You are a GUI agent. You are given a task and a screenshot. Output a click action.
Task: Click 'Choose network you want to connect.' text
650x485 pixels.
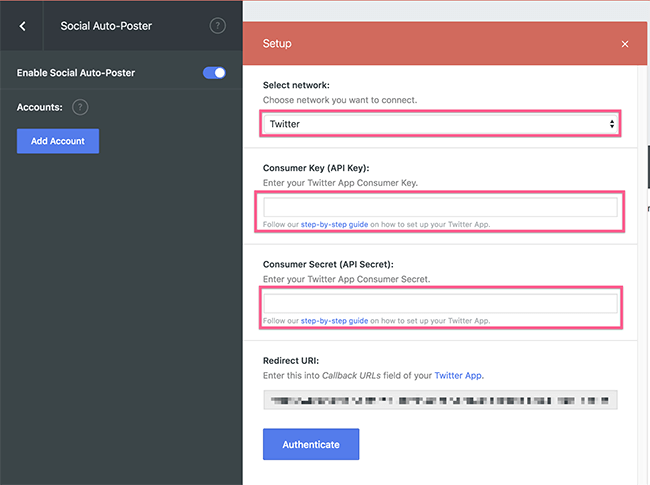click(x=340, y=100)
